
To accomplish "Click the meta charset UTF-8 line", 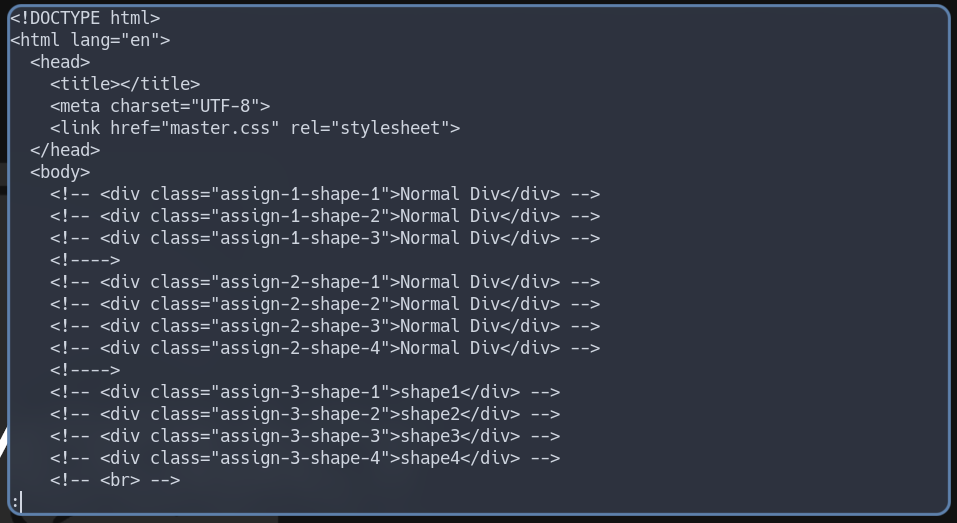I will [160, 106].
